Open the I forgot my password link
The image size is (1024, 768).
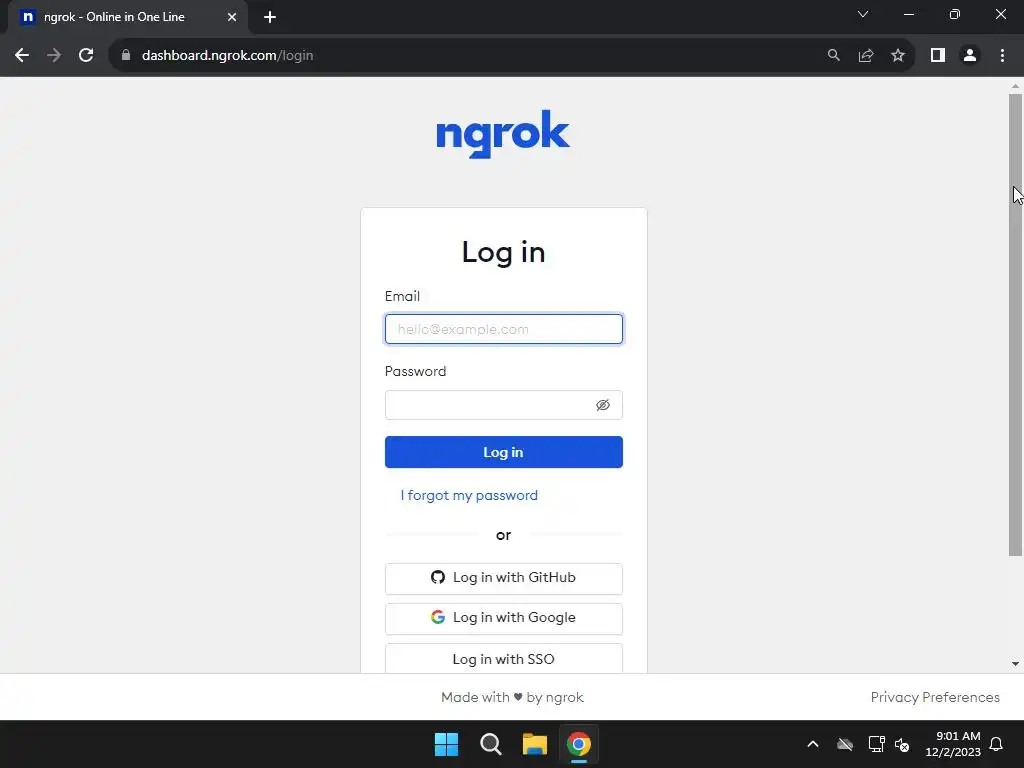[x=469, y=495]
